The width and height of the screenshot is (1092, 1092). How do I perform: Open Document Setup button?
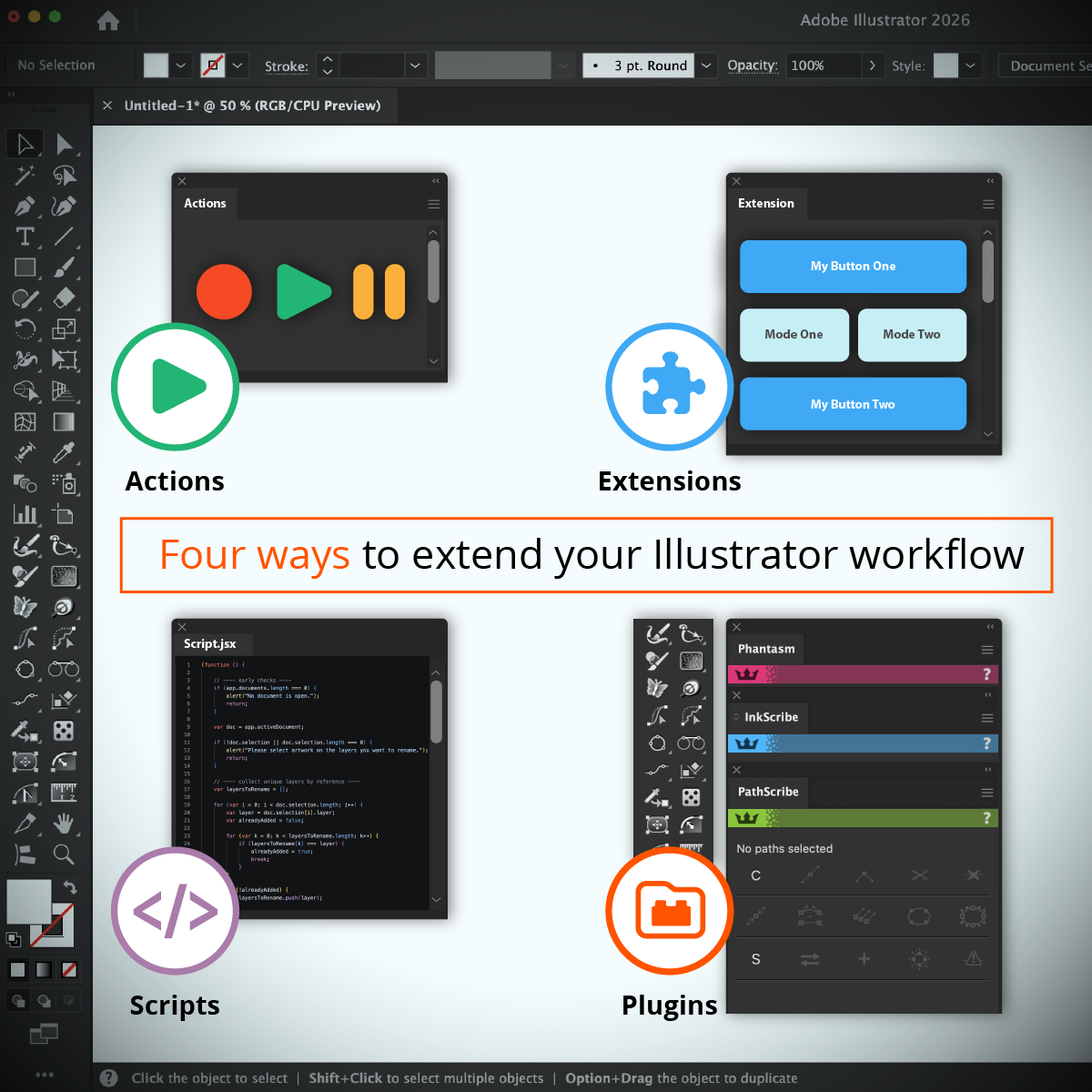pyautogui.click(x=1045, y=66)
